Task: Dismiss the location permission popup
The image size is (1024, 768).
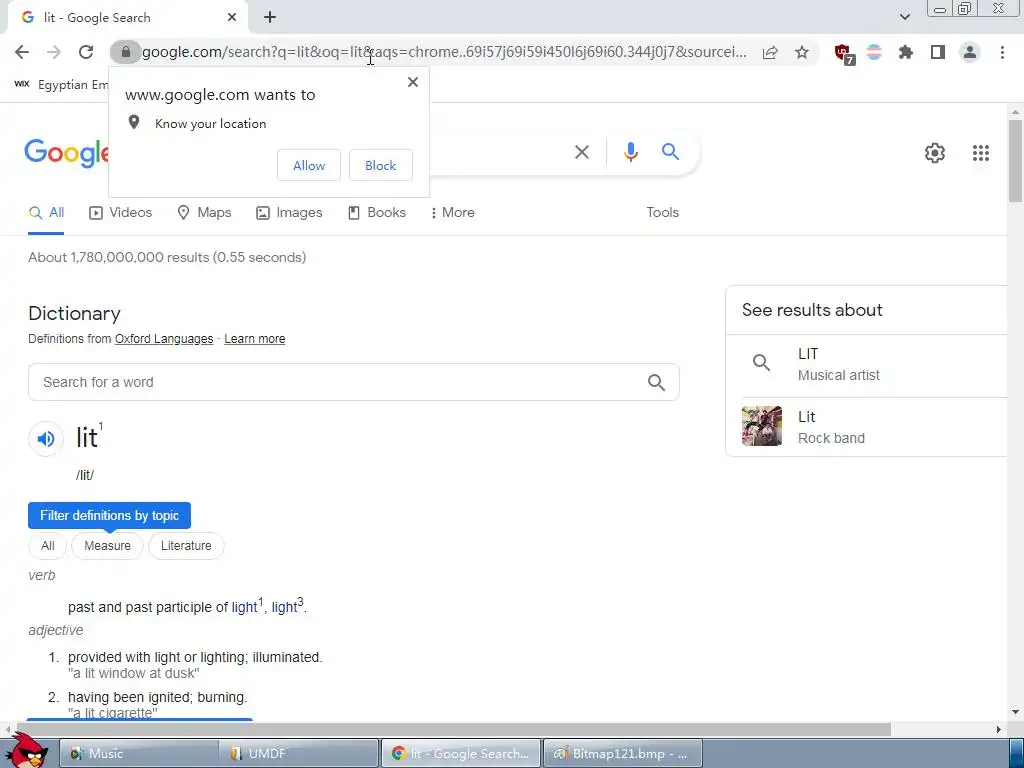Action: click(413, 82)
